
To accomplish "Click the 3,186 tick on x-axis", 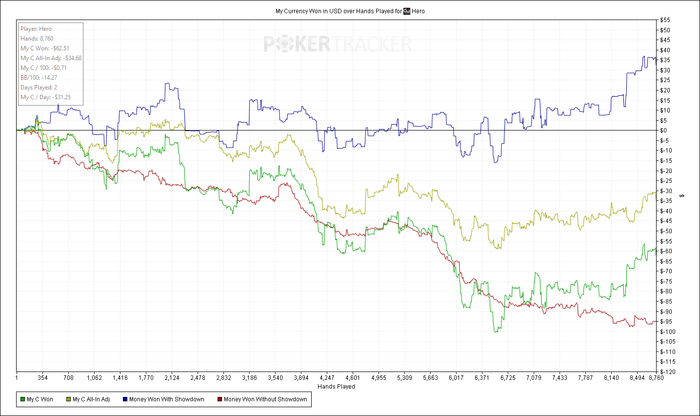I will pyautogui.click(x=250, y=378).
